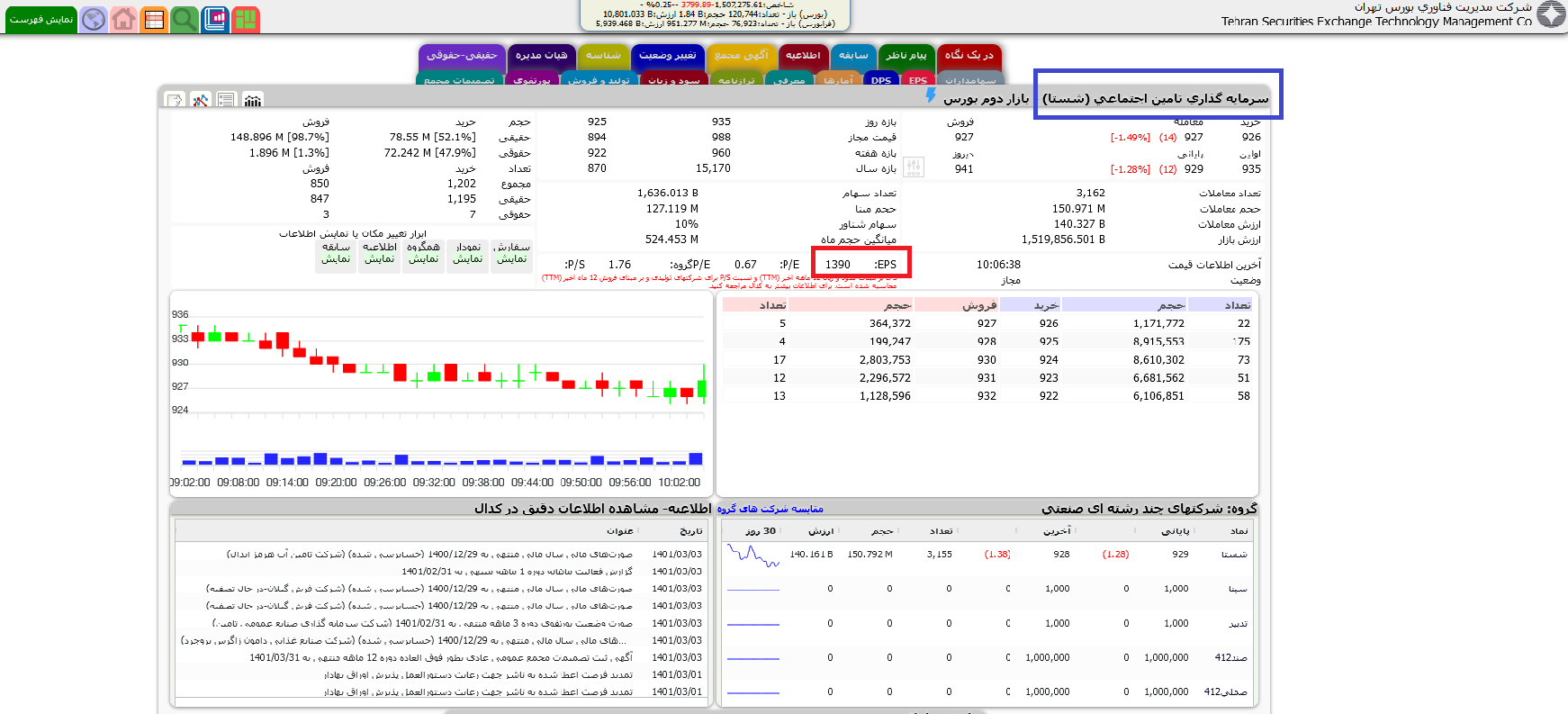Switch to the هیات مدیره tab

(542, 56)
